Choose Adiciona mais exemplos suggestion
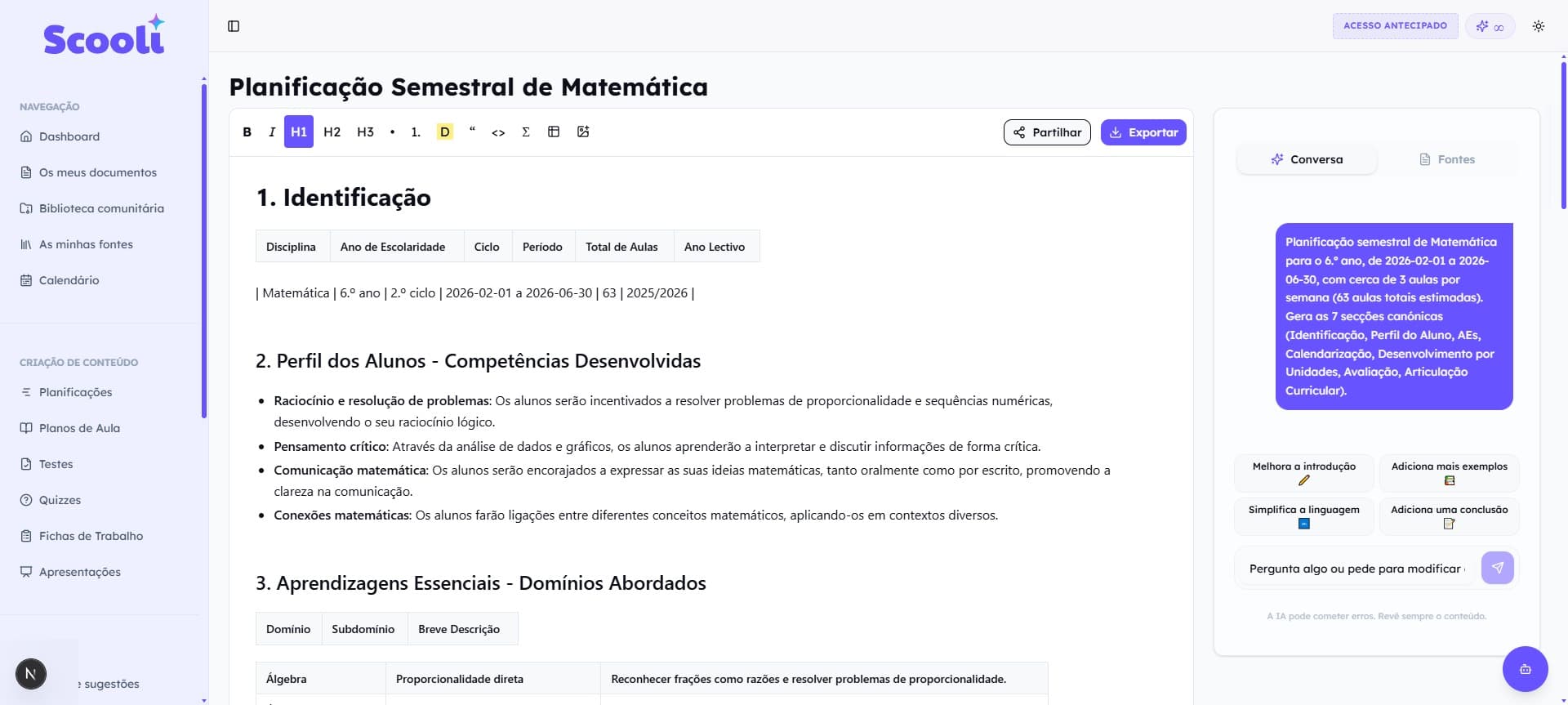 1449,473
